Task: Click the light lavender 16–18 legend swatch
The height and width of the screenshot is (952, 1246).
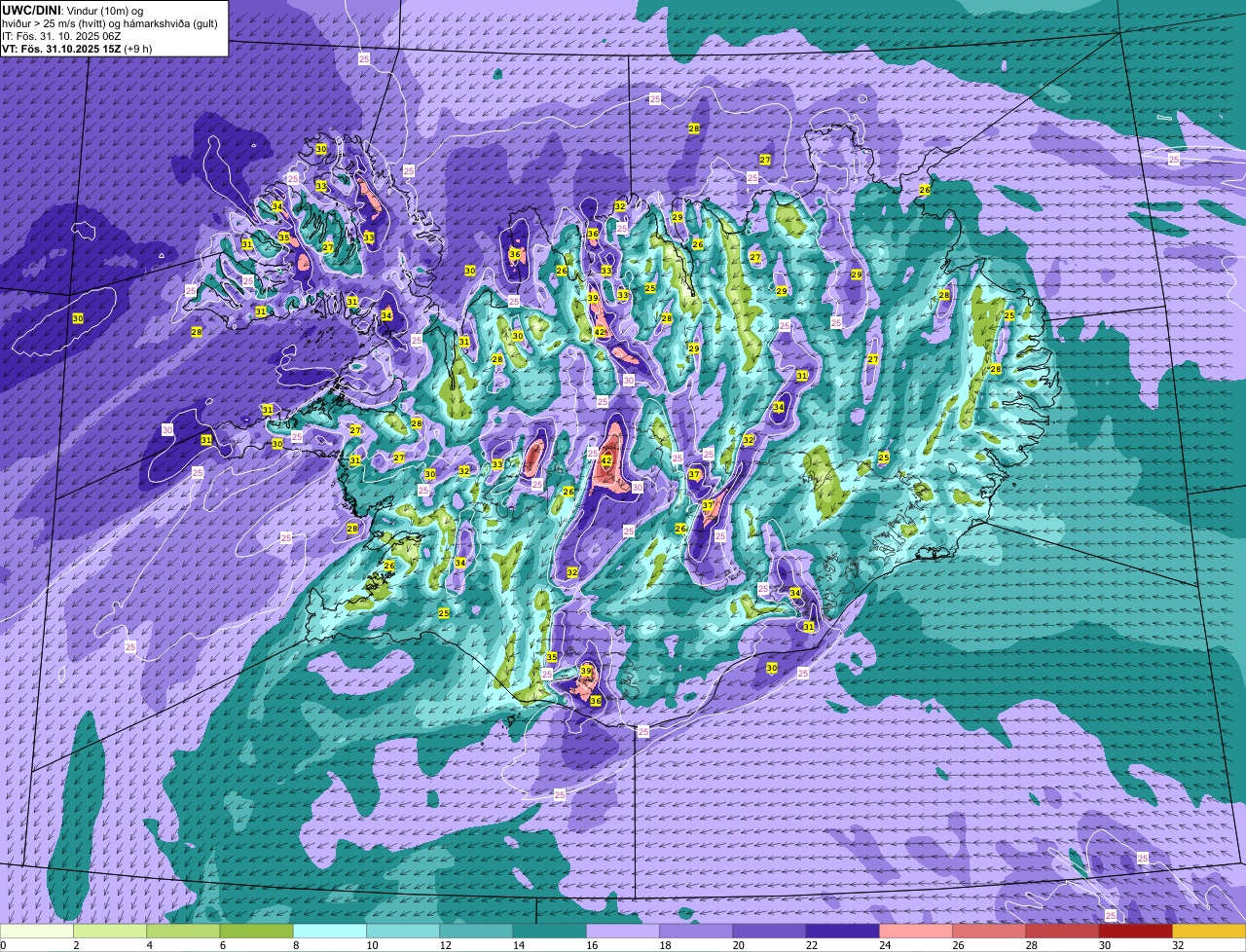Action: (x=623, y=931)
